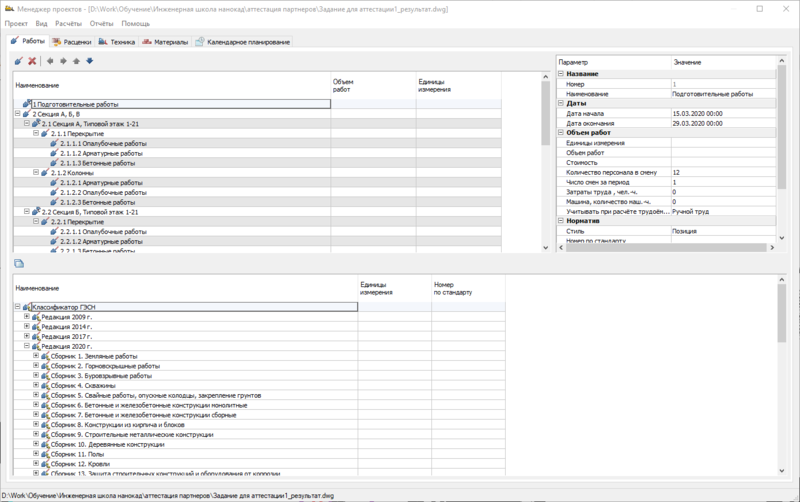Click the add work item toolbar icon

pos(19,61)
